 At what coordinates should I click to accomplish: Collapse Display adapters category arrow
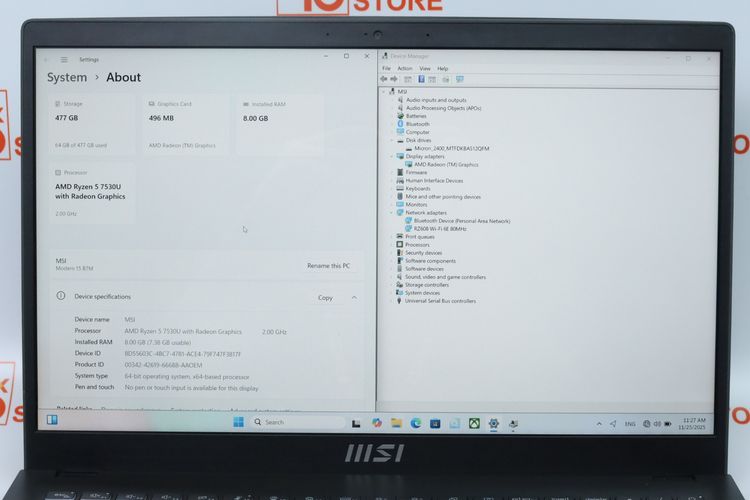point(392,156)
